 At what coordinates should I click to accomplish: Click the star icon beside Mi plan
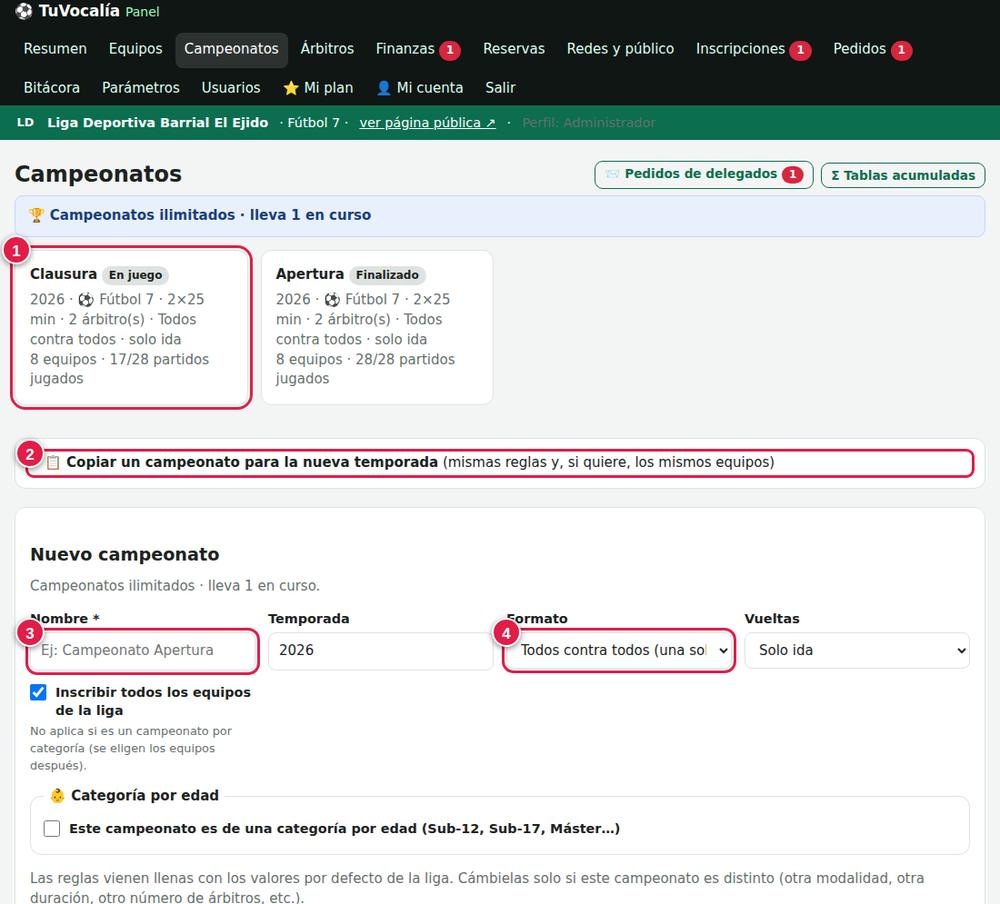coord(291,88)
